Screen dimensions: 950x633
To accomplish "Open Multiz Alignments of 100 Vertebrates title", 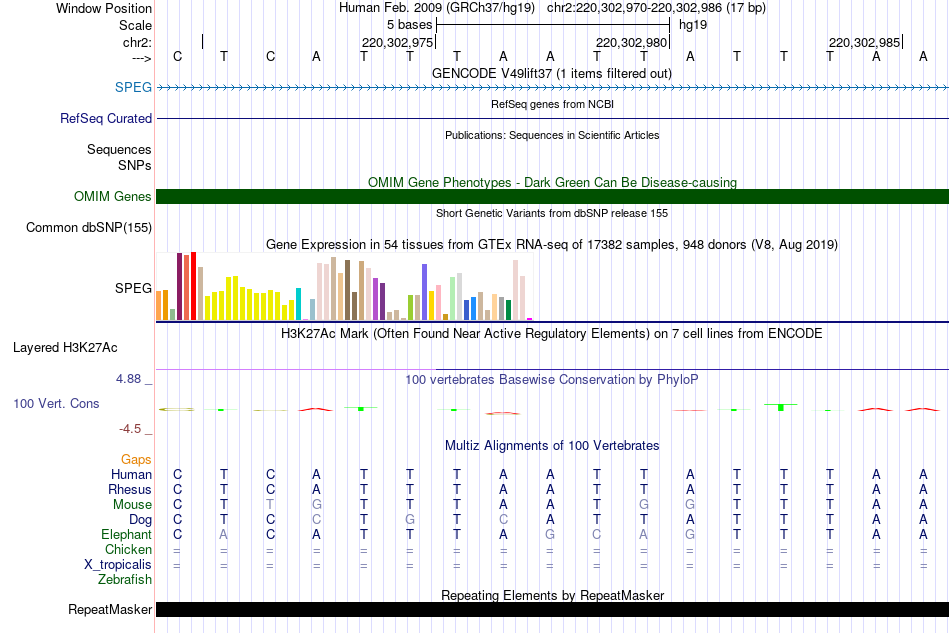I will pyautogui.click(x=552, y=446).
